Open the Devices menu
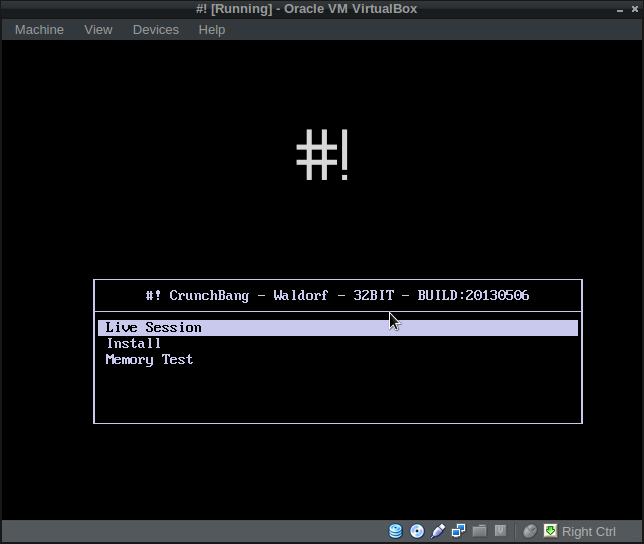644x544 pixels. click(155, 30)
